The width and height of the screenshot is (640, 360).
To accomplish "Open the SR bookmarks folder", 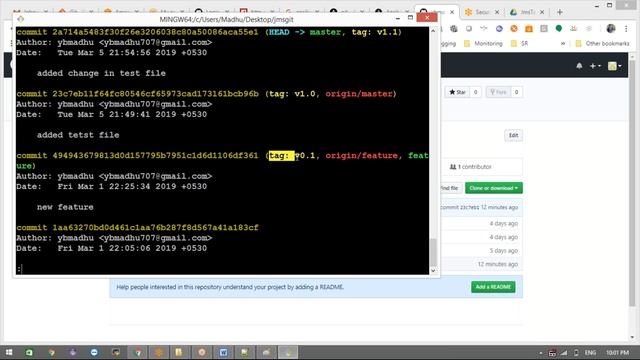I will pos(520,43).
